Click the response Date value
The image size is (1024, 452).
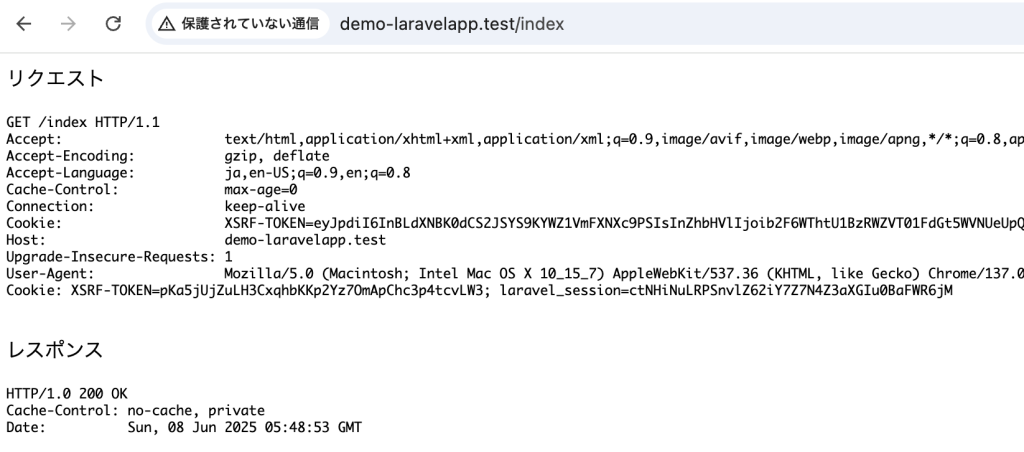245,428
